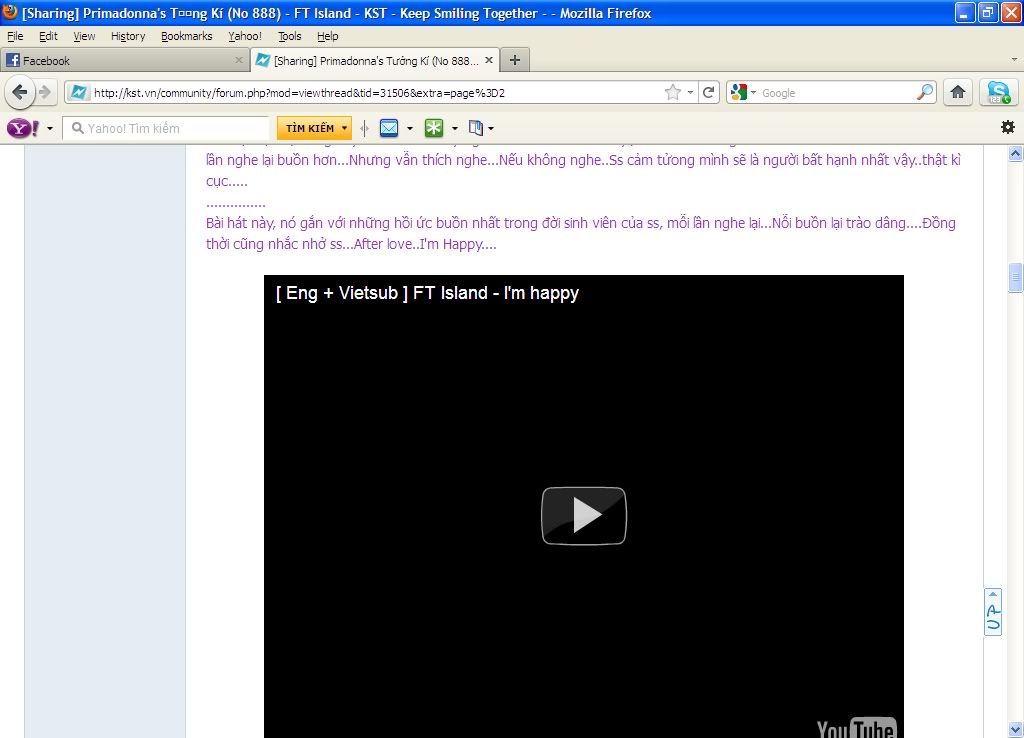Click the search magnifier in Google box
The image size is (1024, 738).
coord(925,92)
